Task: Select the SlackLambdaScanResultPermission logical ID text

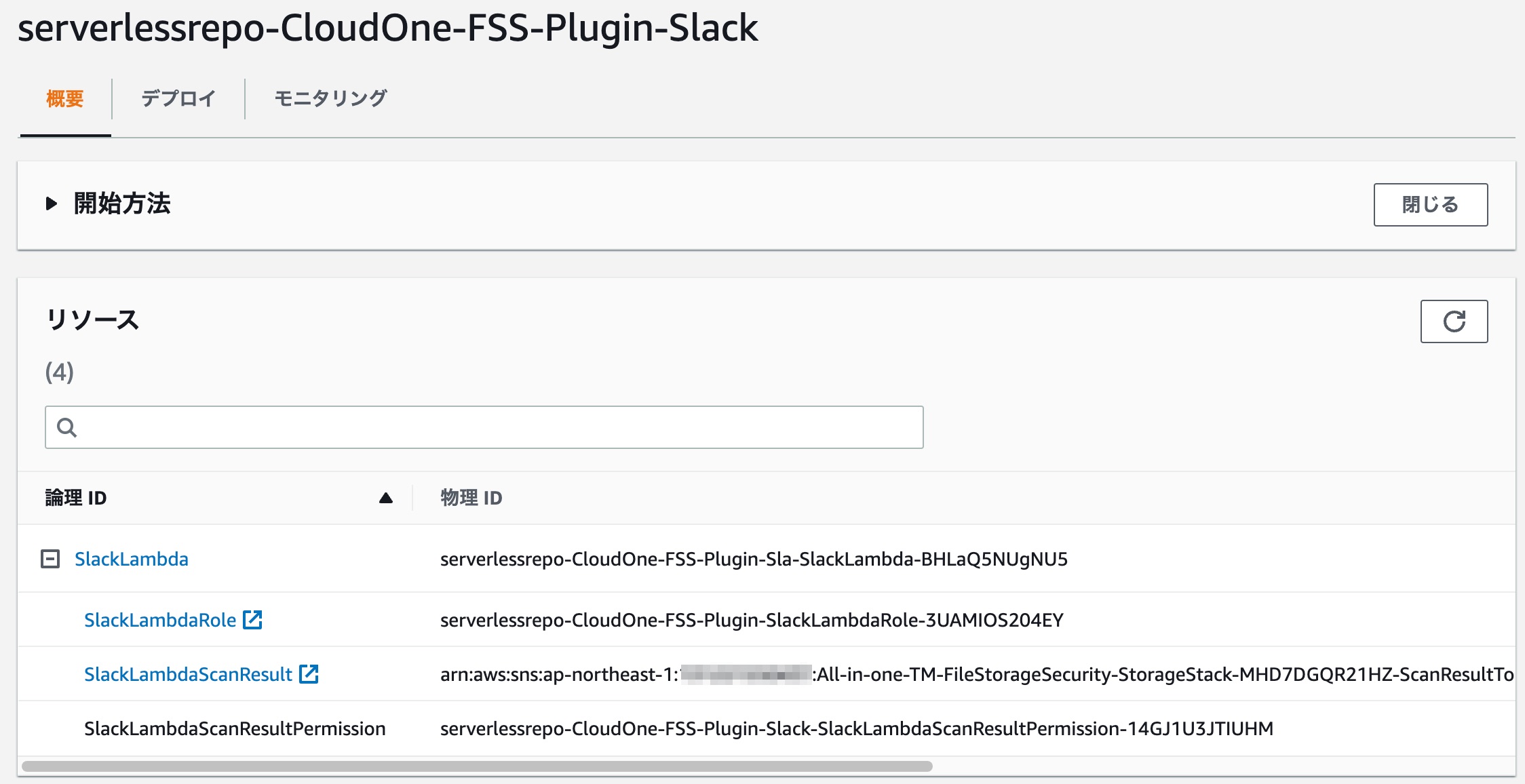Action: 235,728
